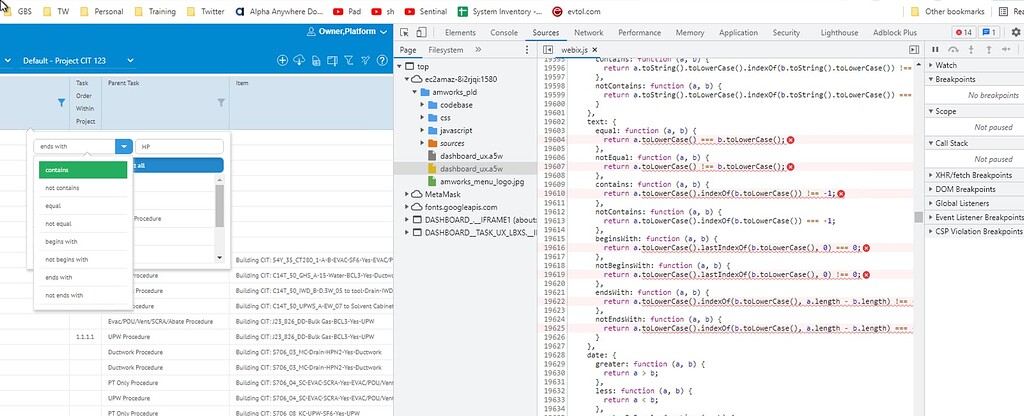Open the Default - Project CIT 123 dropdown
This screenshot has width=1024, height=416.
click(78, 61)
